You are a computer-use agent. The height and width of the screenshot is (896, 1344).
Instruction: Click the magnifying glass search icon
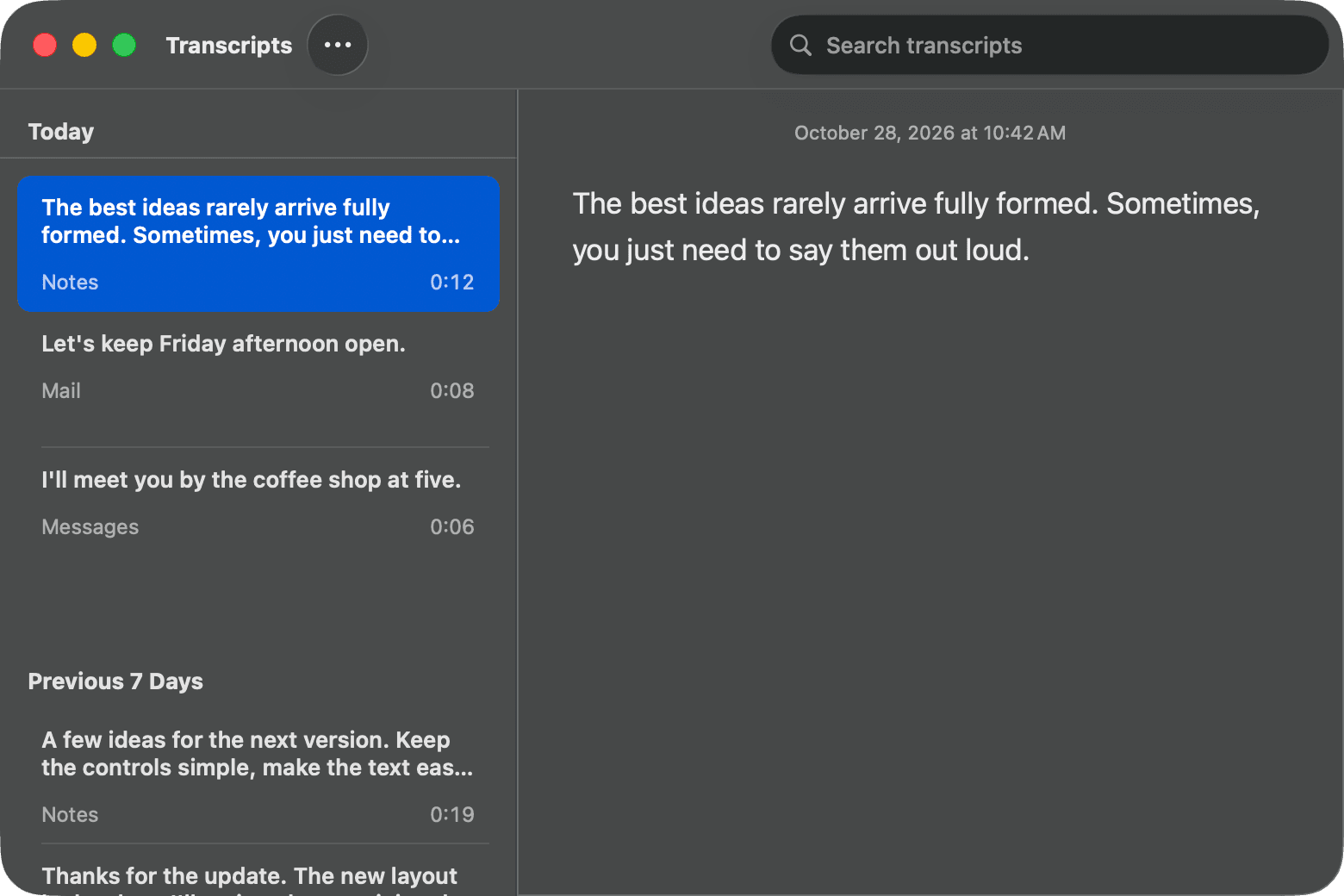tap(800, 45)
